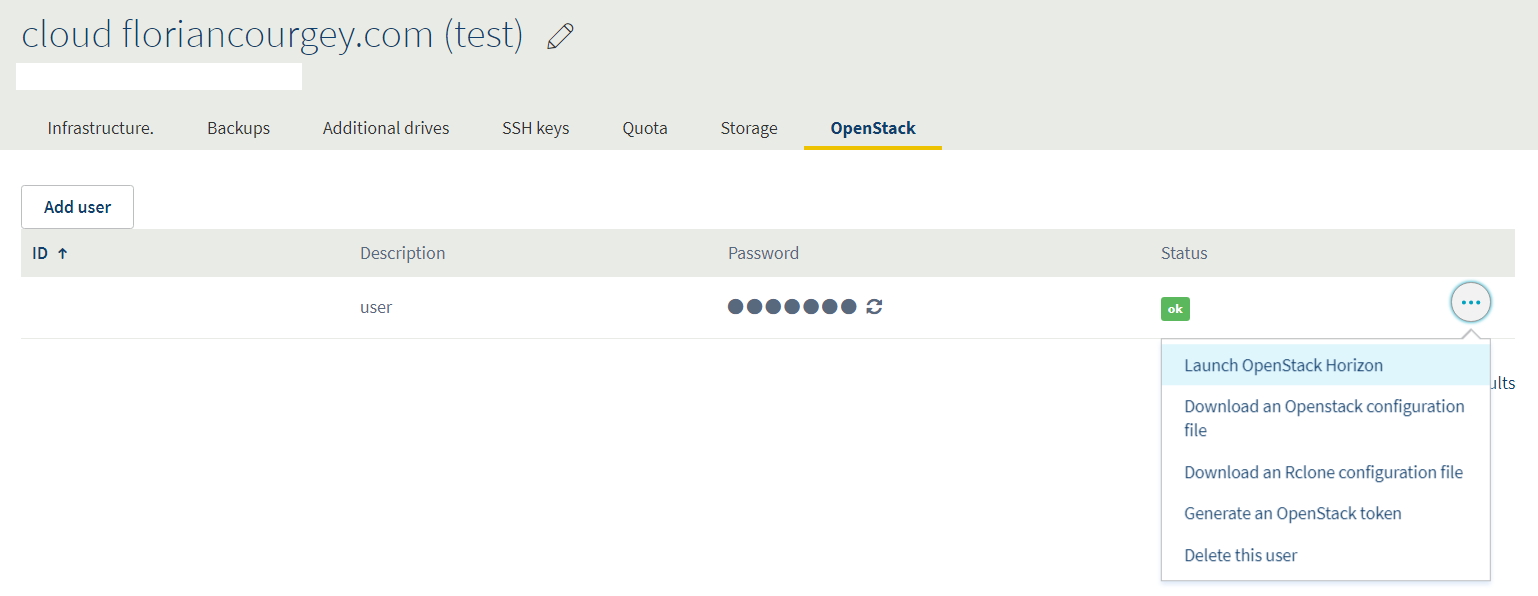Viewport: 1538px width, 596px height.
Task: Click the green ok status badge
Action: (1175, 309)
